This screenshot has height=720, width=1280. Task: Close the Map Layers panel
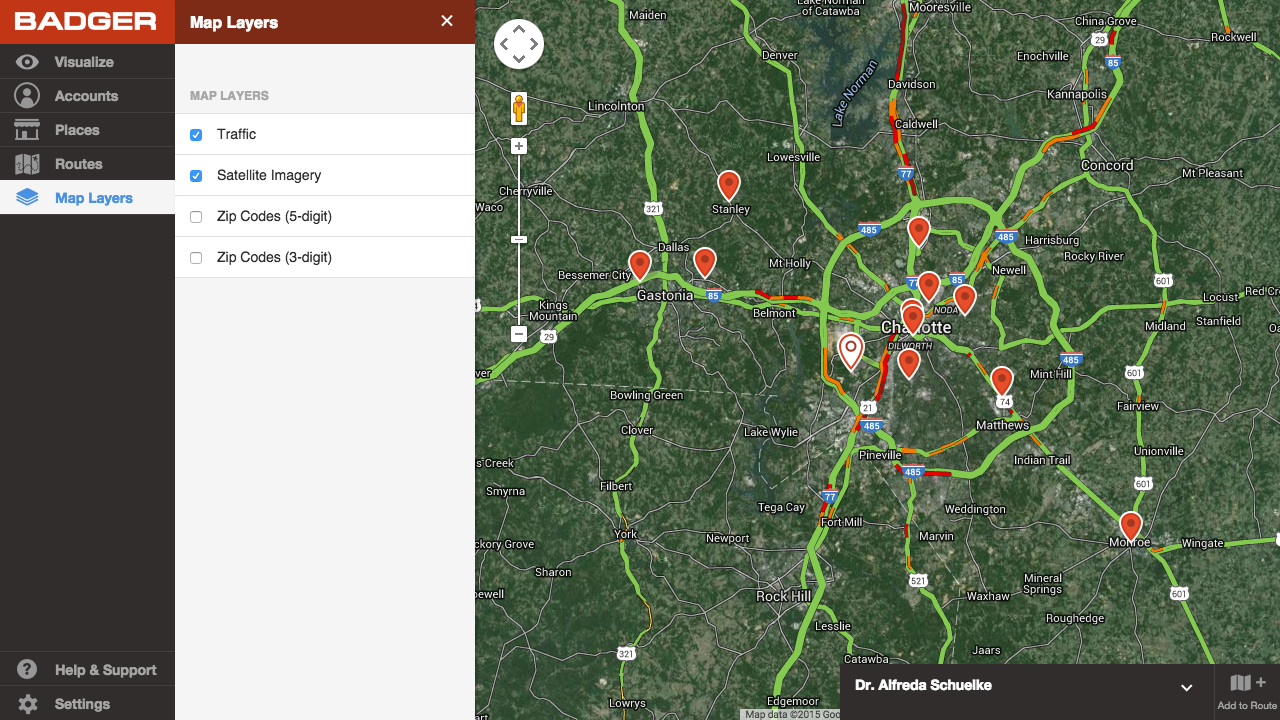(446, 20)
